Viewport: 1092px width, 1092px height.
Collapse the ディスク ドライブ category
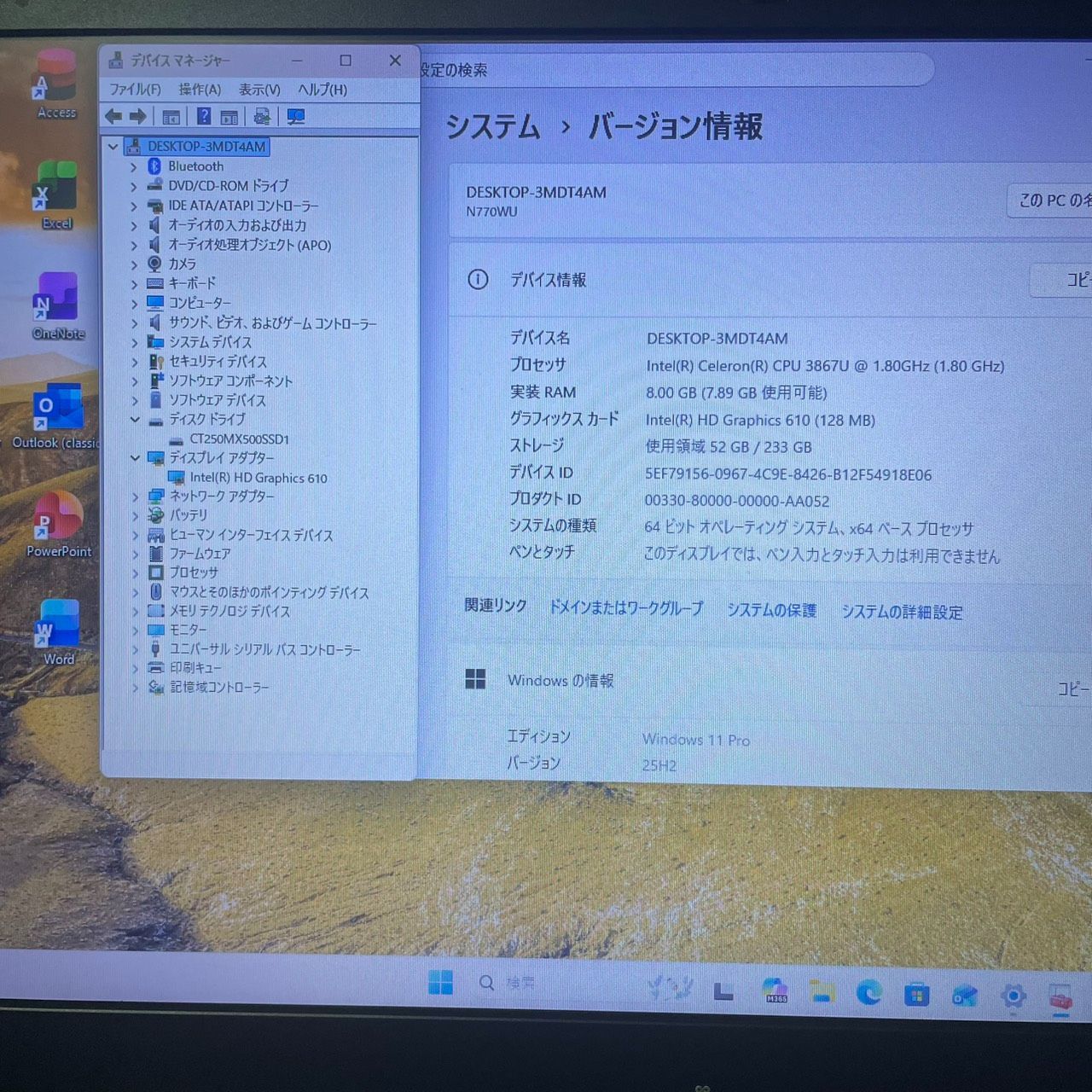pyautogui.click(x=135, y=419)
